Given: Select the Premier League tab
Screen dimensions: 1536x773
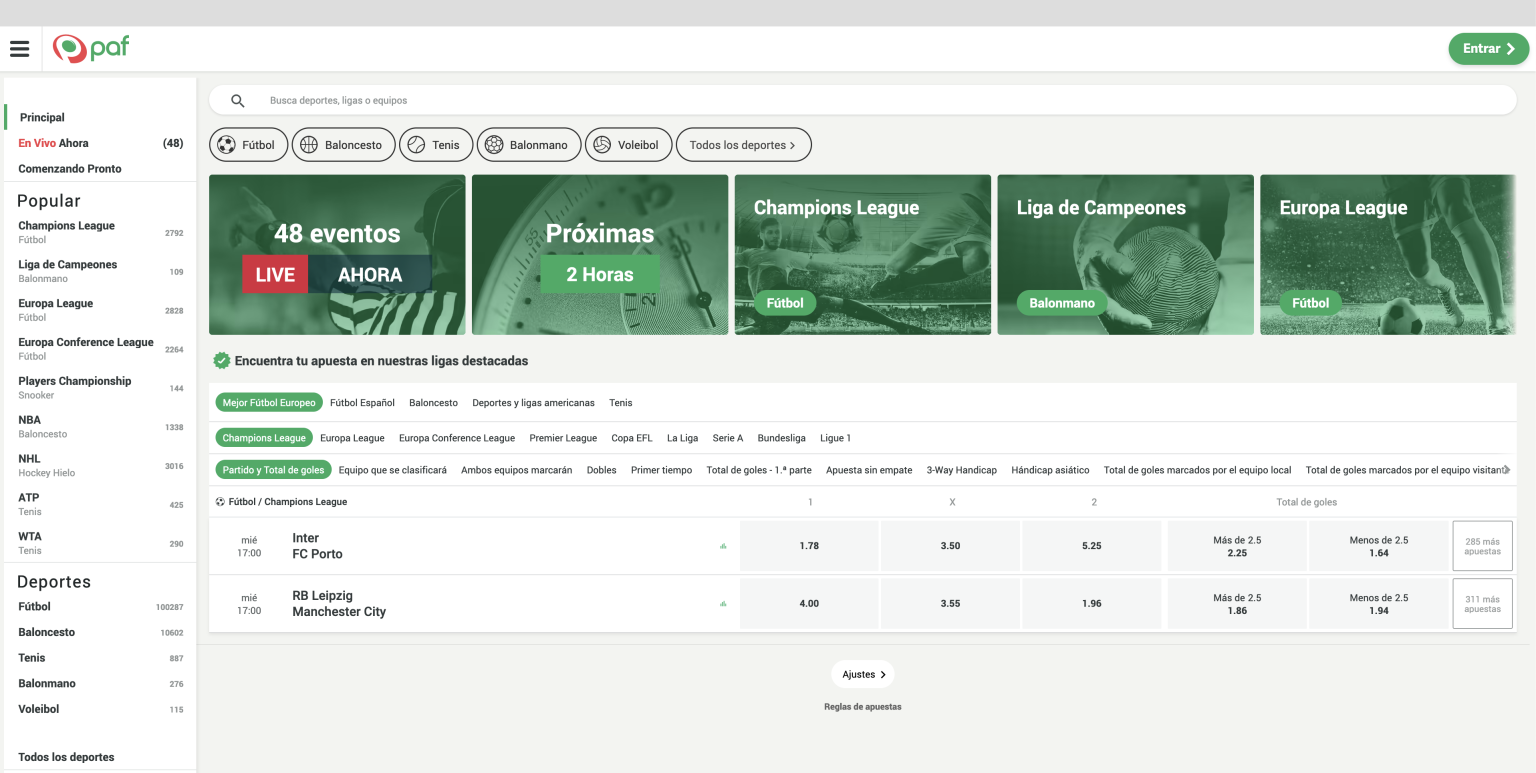Looking at the screenshot, I should 563,438.
